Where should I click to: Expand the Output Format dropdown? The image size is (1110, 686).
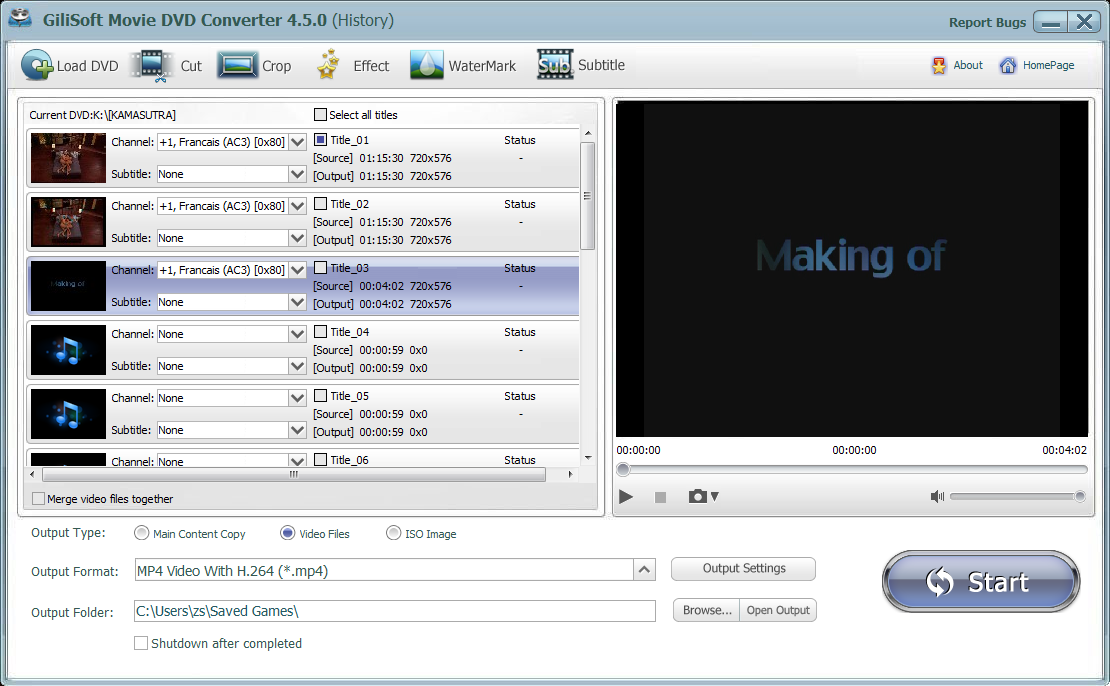[645, 569]
